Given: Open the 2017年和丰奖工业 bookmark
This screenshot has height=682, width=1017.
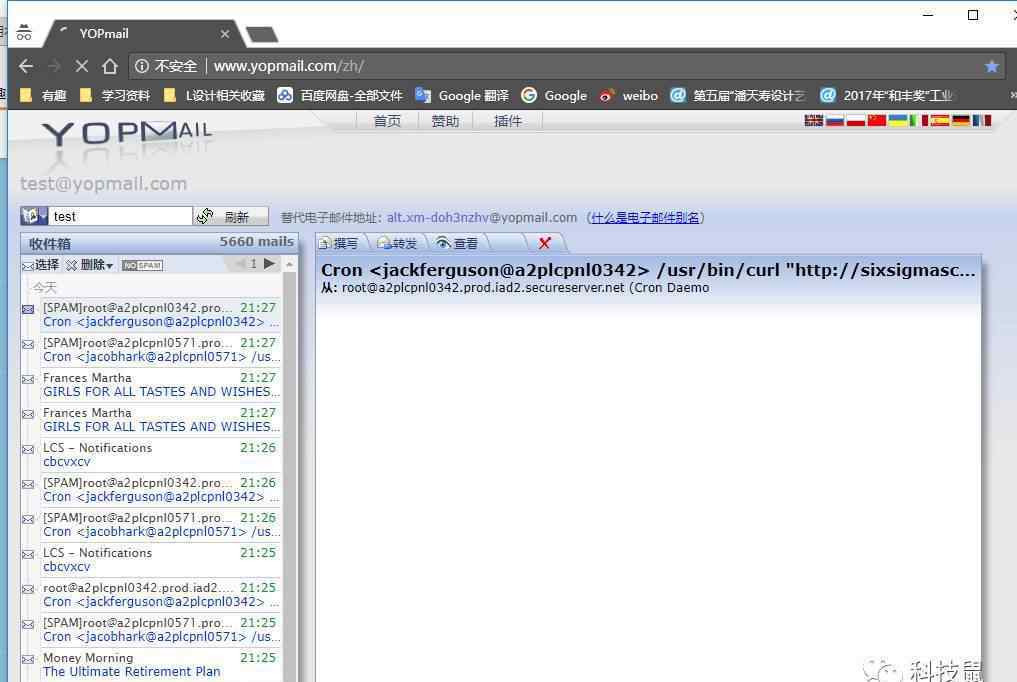Looking at the screenshot, I should [x=886, y=96].
